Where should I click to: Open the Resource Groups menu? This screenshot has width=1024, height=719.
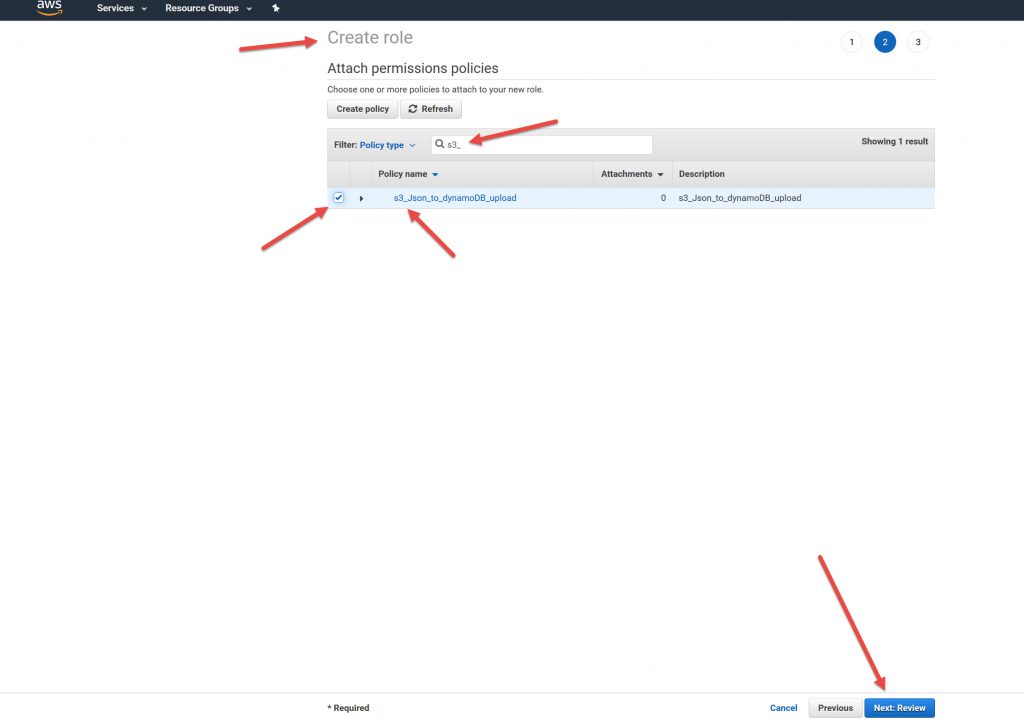[x=208, y=8]
